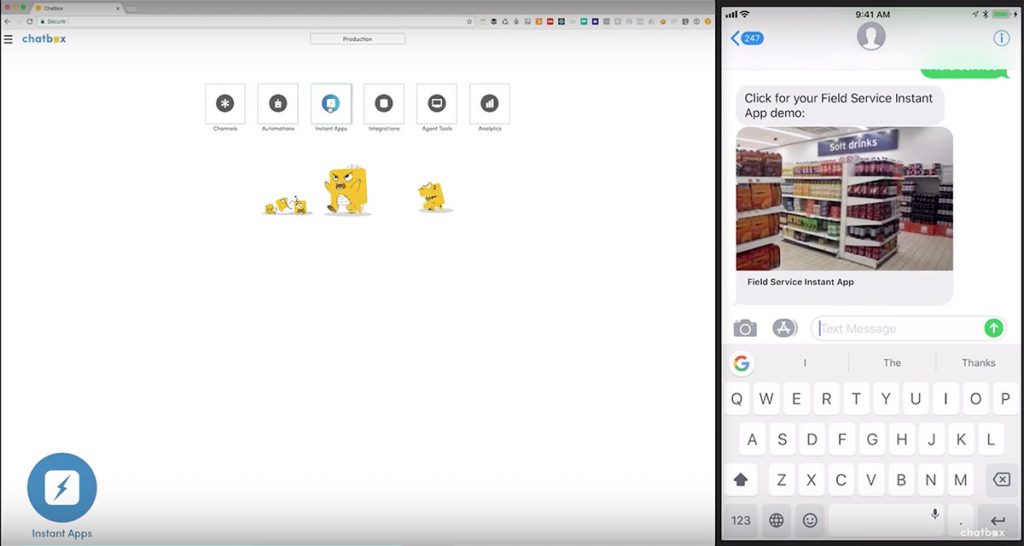Select the Chatbox browser tab
The image size is (1024, 546).
[77, 8]
